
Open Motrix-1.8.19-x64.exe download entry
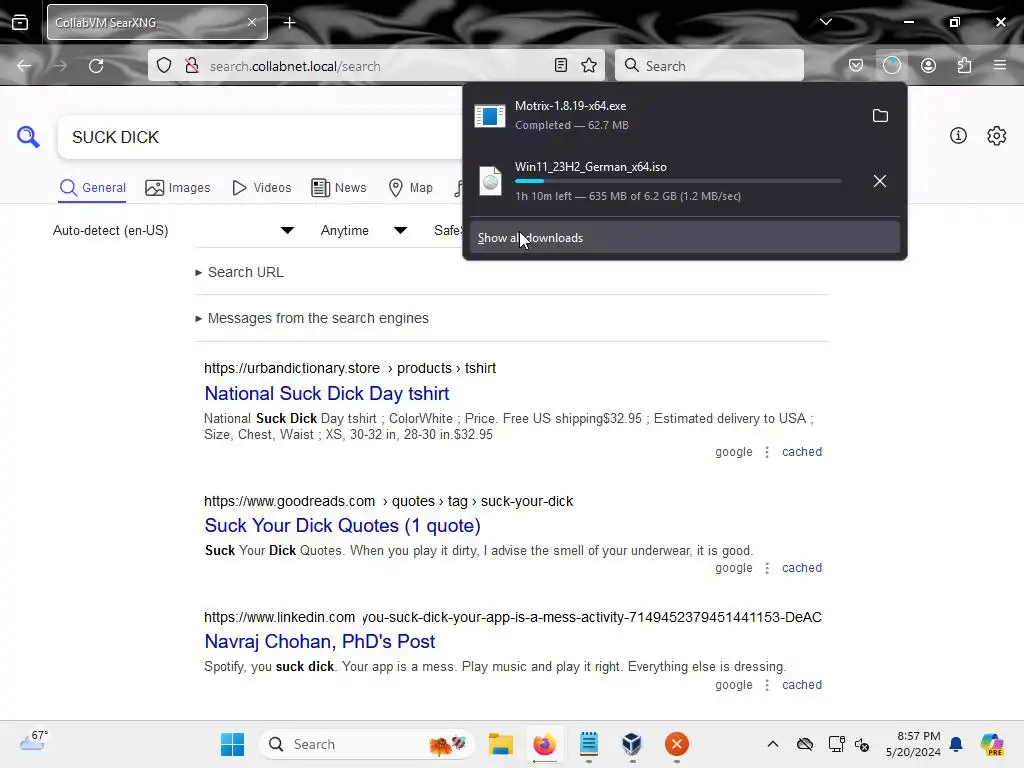(664, 116)
